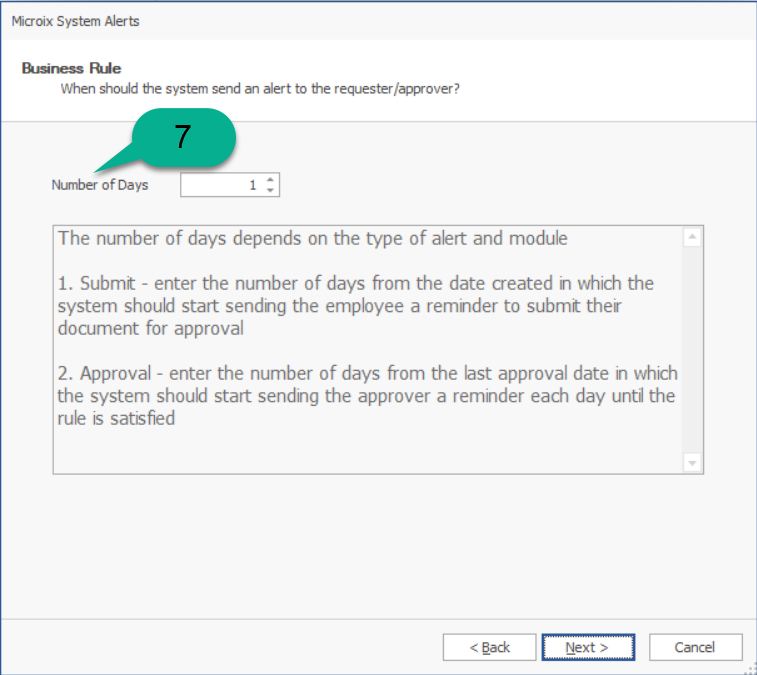Click the requester/approver question subtitle
The image size is (757, 675).
[260, 88]
